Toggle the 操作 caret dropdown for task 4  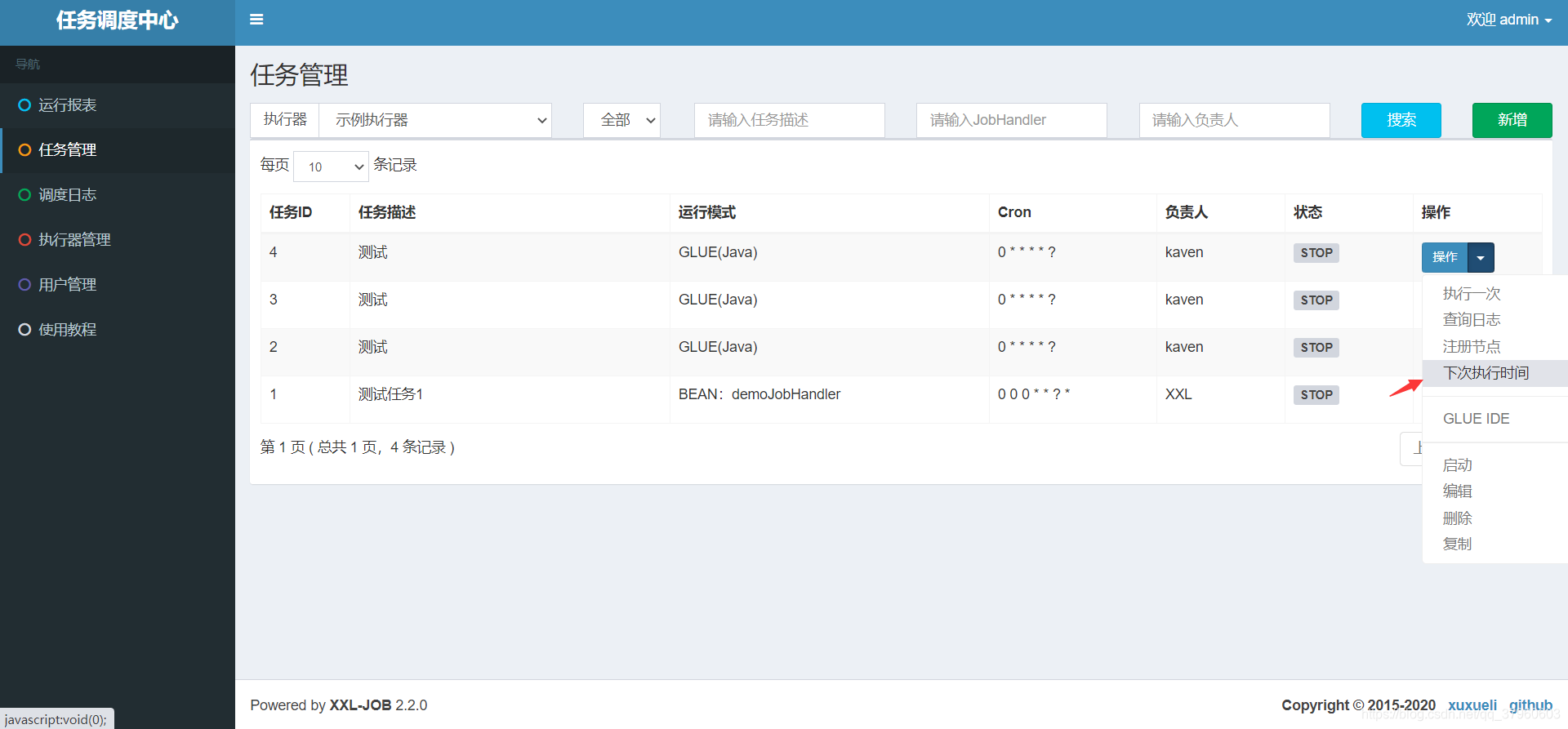point(1481,257)
